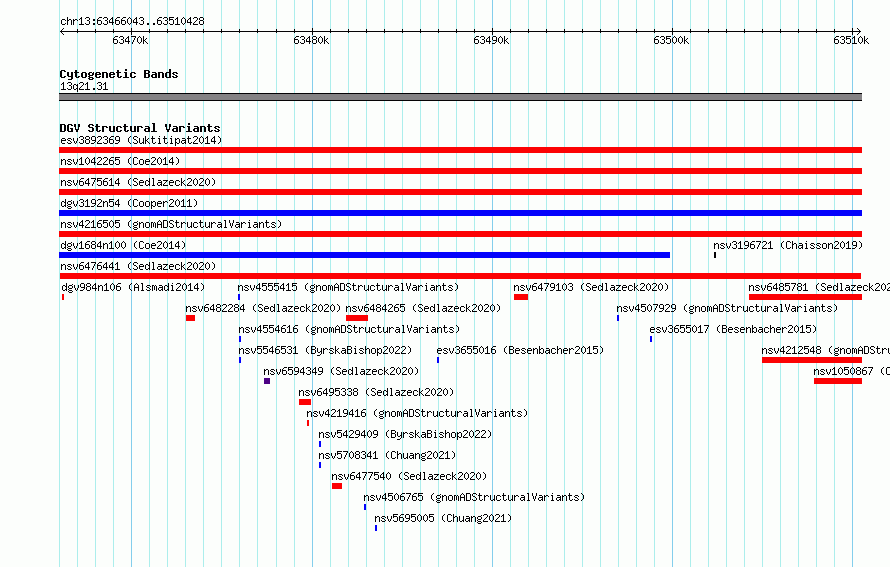Select the red bar under esv3892369

tap(460, 150)
